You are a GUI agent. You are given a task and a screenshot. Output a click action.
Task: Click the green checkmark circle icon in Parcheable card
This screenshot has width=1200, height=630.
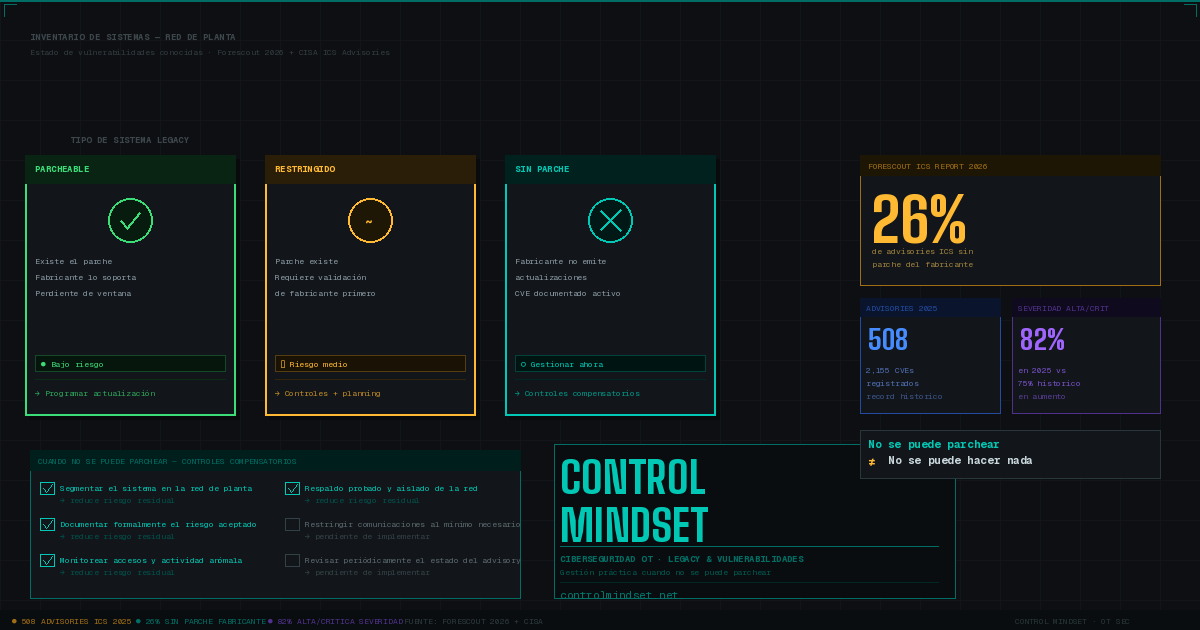(x=130, y=220)
